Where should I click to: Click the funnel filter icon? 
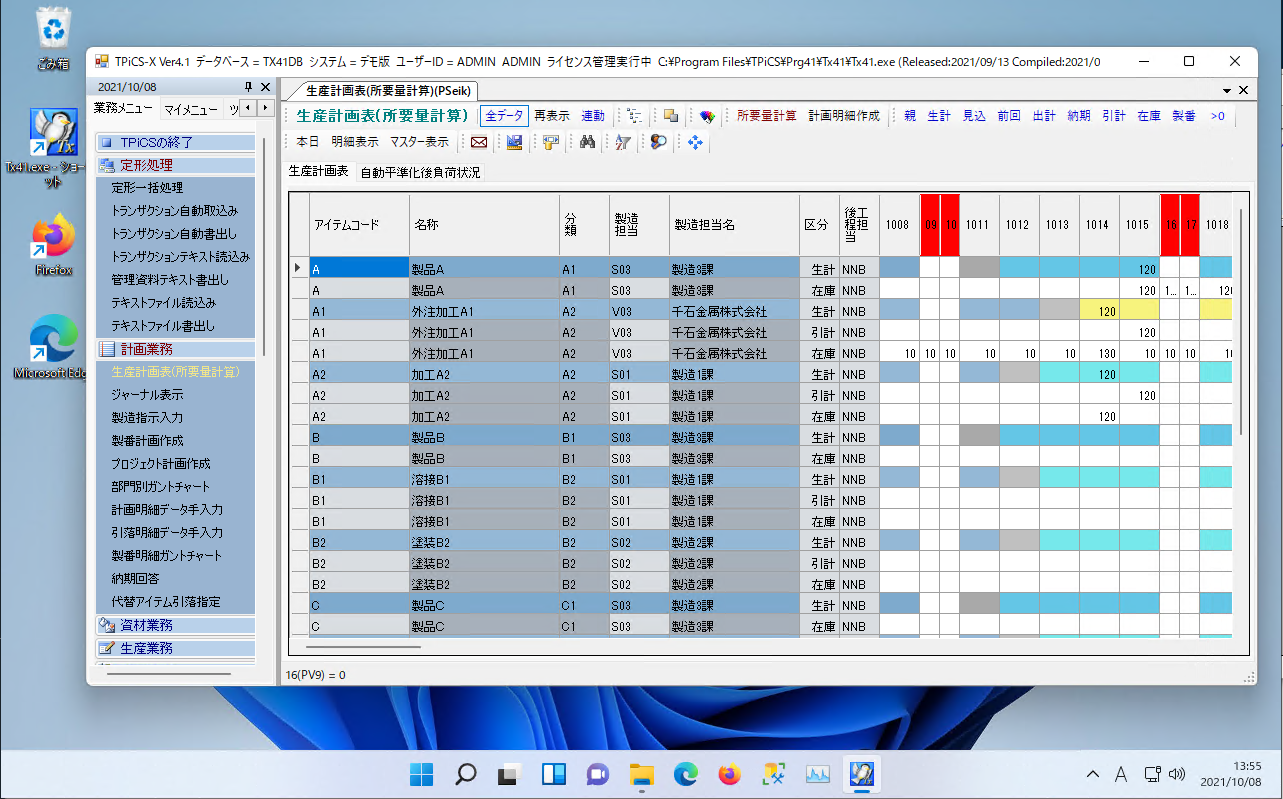(x=622, y=142)
